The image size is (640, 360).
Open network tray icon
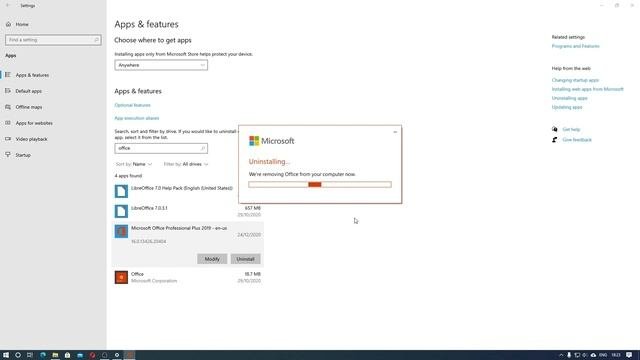577,355
